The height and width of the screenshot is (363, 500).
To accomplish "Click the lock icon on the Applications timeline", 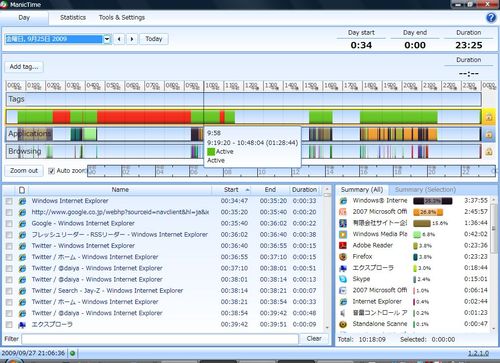I will coord(489,134).
